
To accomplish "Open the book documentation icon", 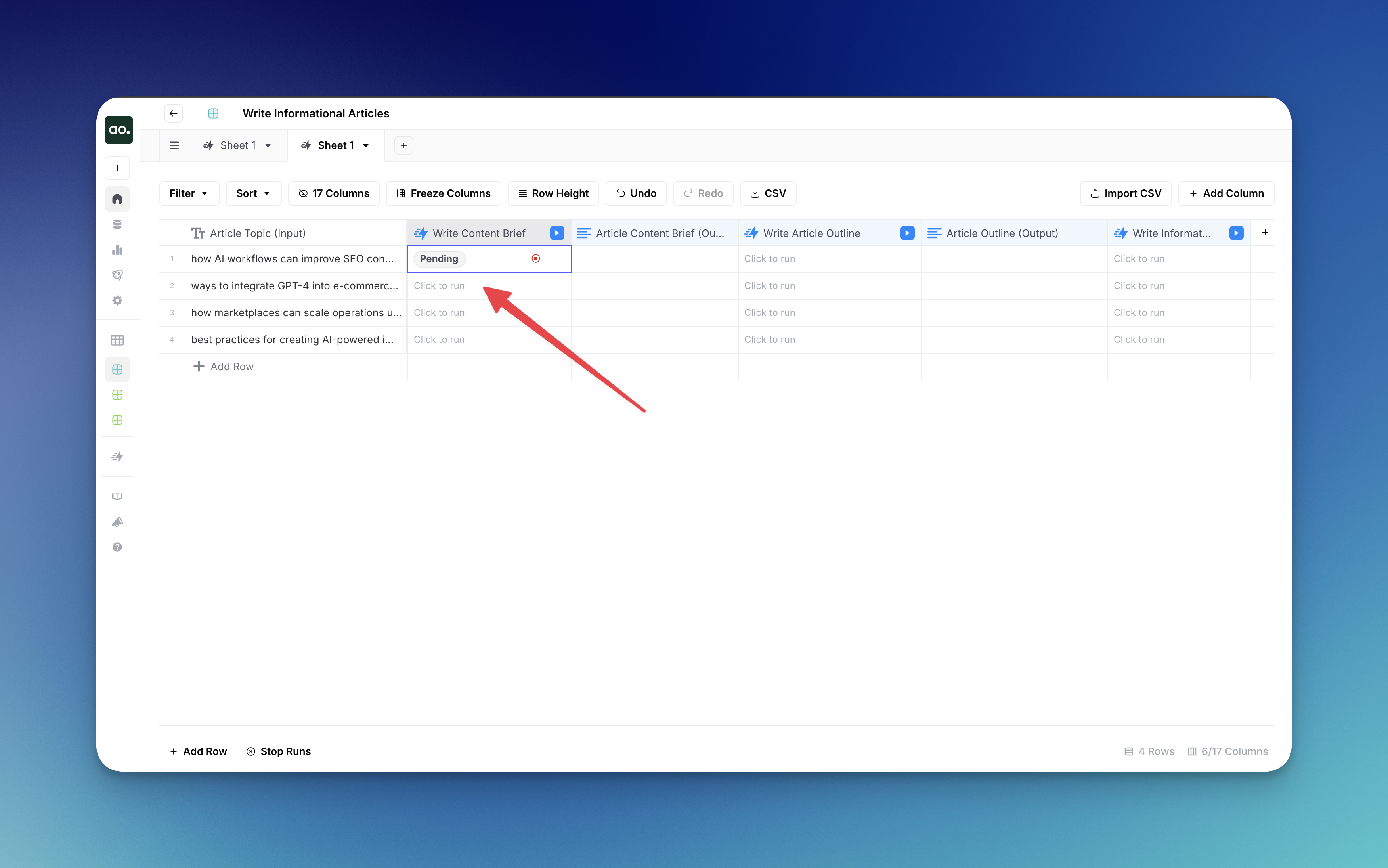I will tap(117, 497).
